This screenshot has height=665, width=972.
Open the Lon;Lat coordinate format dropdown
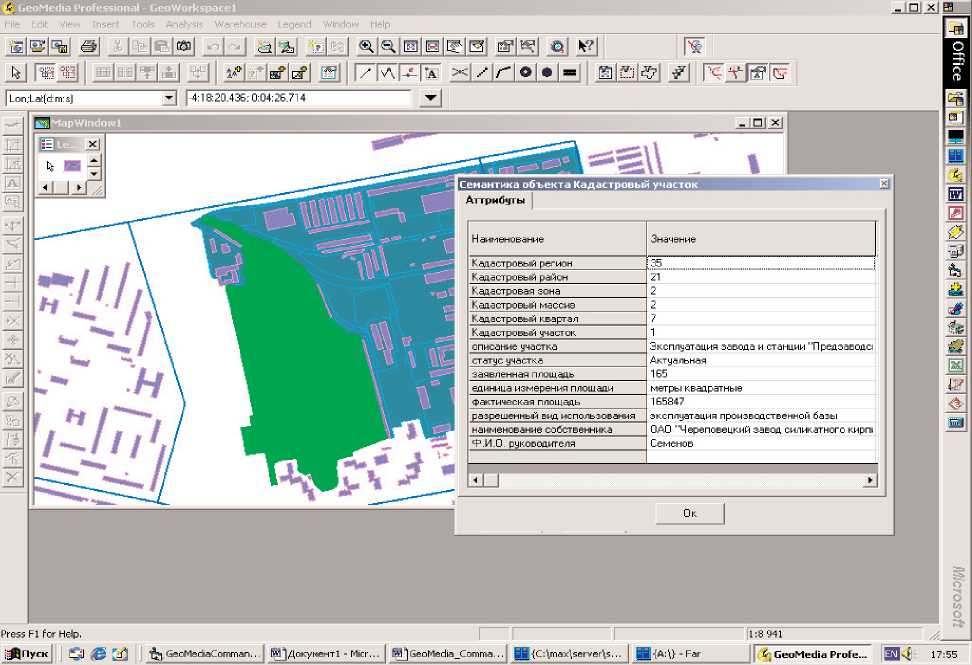pos(167,98)
